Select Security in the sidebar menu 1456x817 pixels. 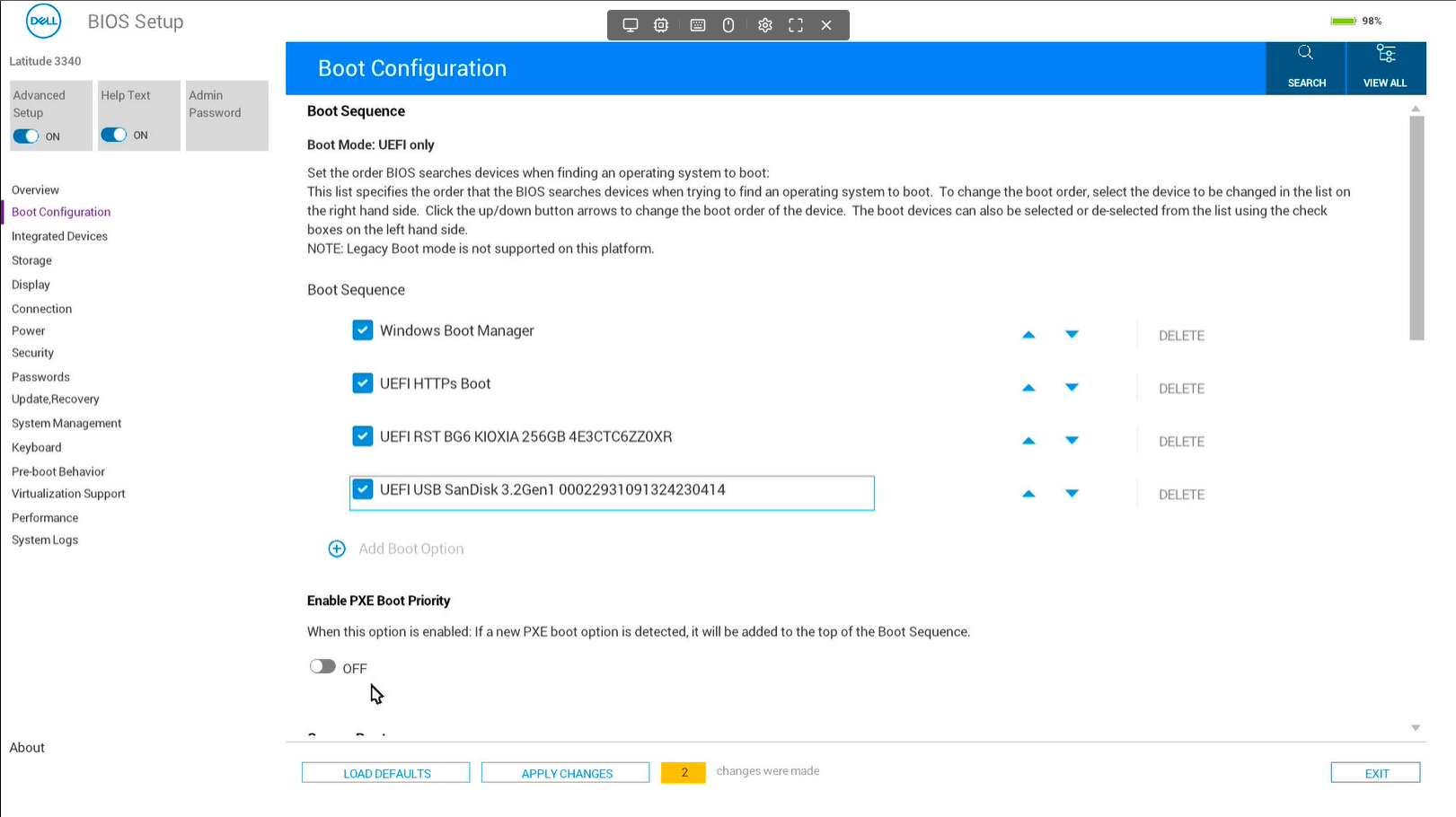32,353
